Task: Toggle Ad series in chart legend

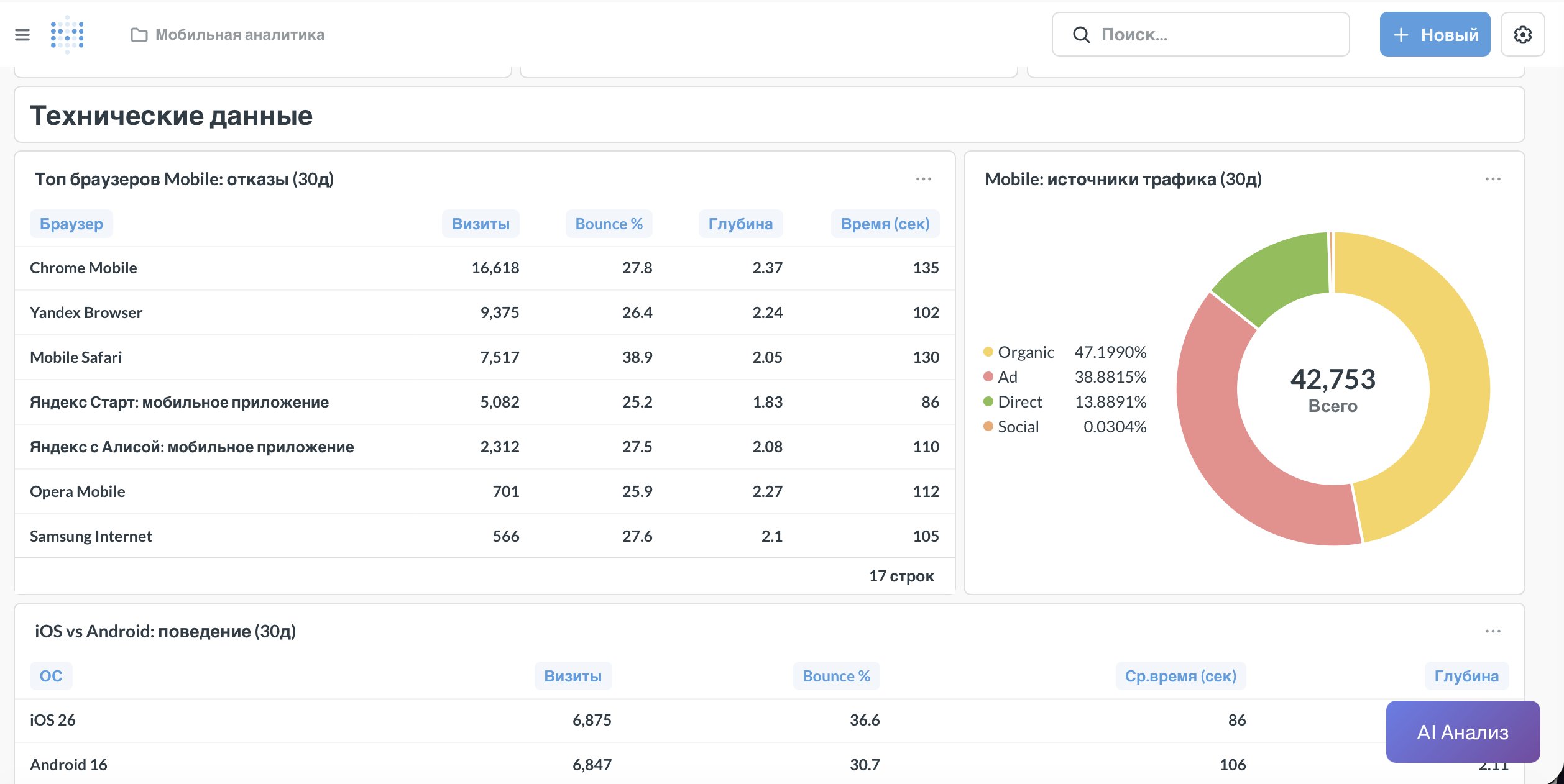Action: point(1007,377)
